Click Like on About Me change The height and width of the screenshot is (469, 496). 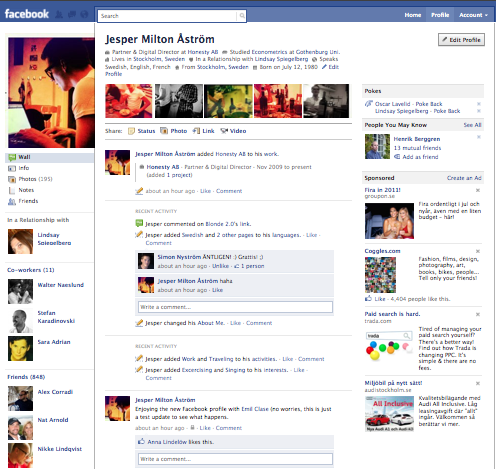235,323
